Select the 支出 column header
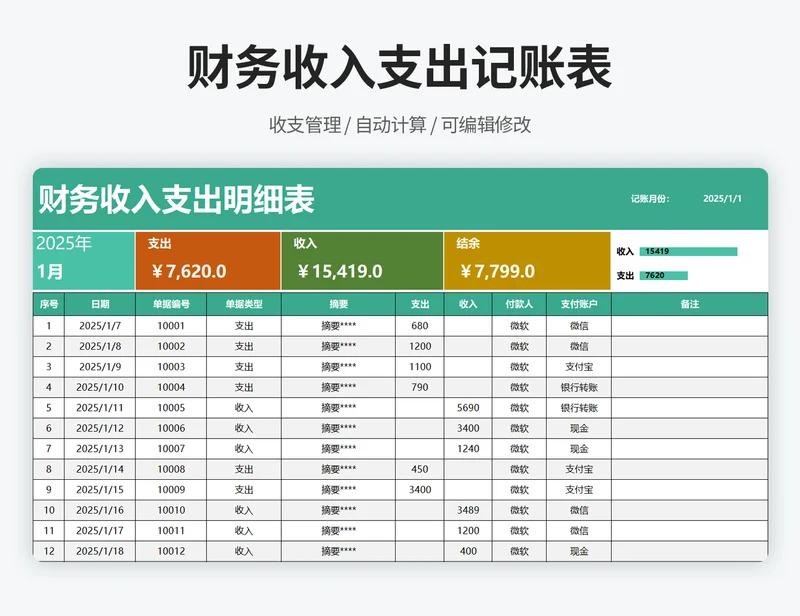800x616 pixels. pyautogui.click(x=420, y=304)
